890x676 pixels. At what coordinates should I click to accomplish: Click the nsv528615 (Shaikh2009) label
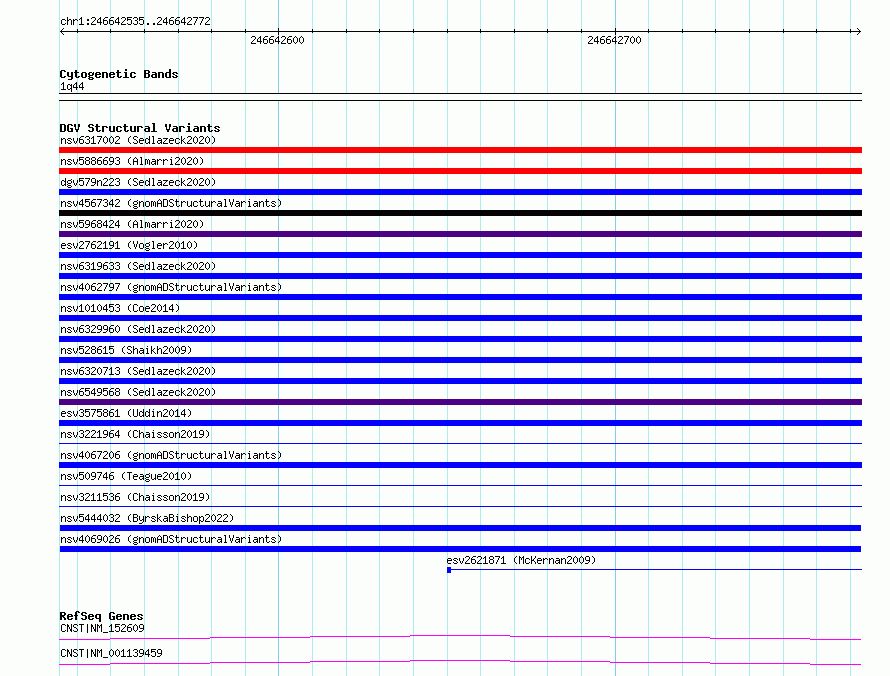click(126, 350)
